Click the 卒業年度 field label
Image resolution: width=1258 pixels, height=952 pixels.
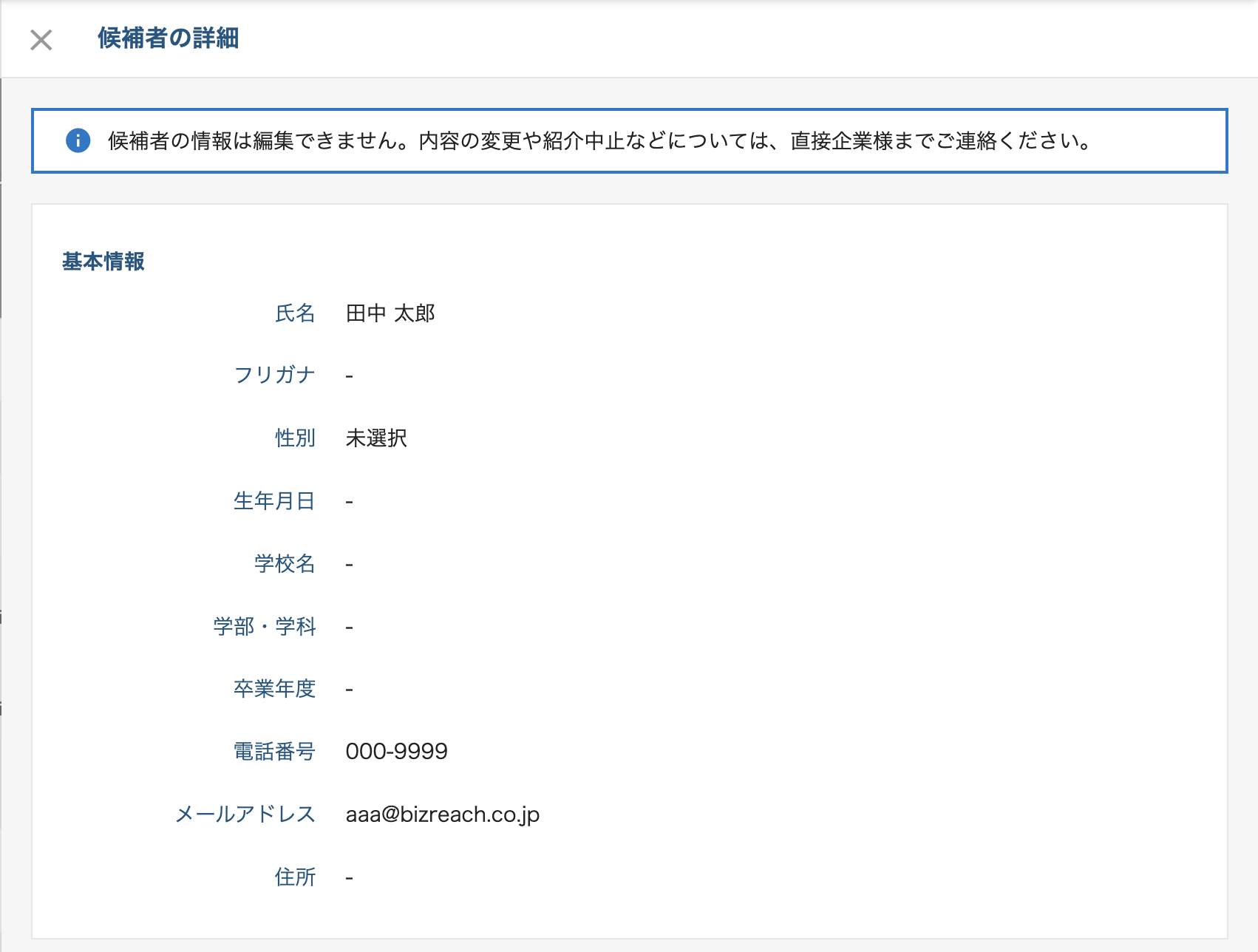pos(274,689)
